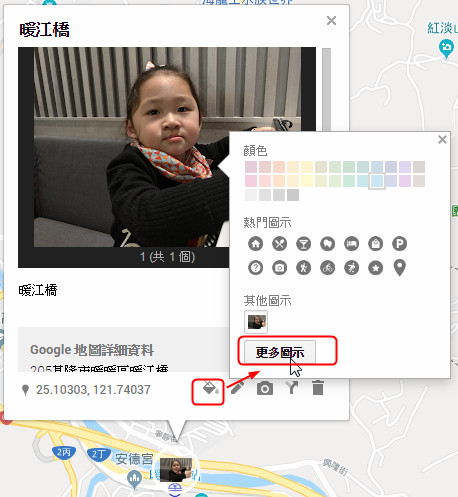Pick the bicycle icon

[328, 268]
